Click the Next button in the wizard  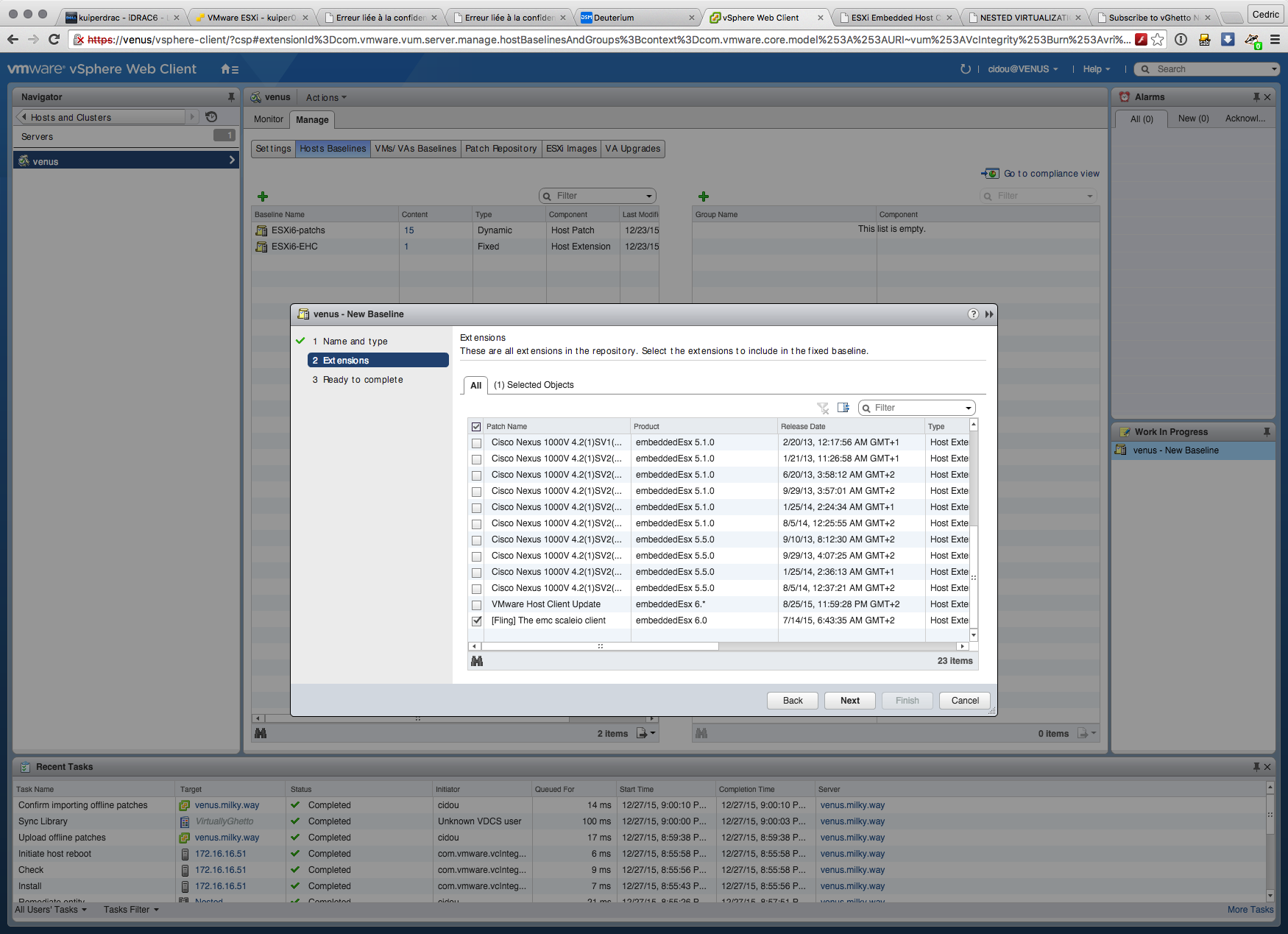point(849,701)
